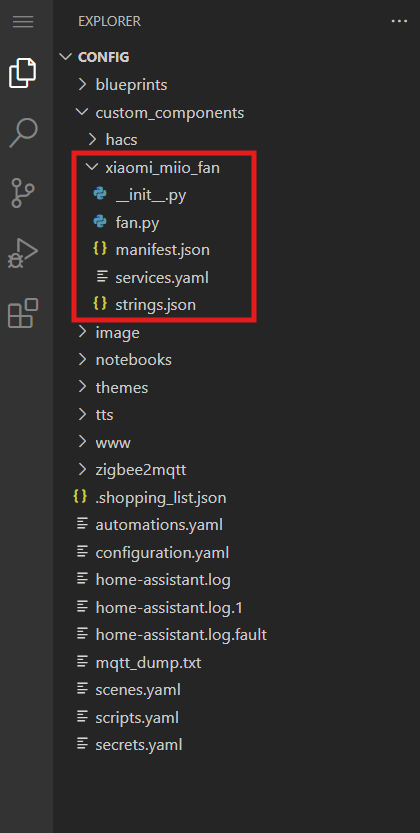Open the home-assistant.log.fault file

click(x=181, y=634)
